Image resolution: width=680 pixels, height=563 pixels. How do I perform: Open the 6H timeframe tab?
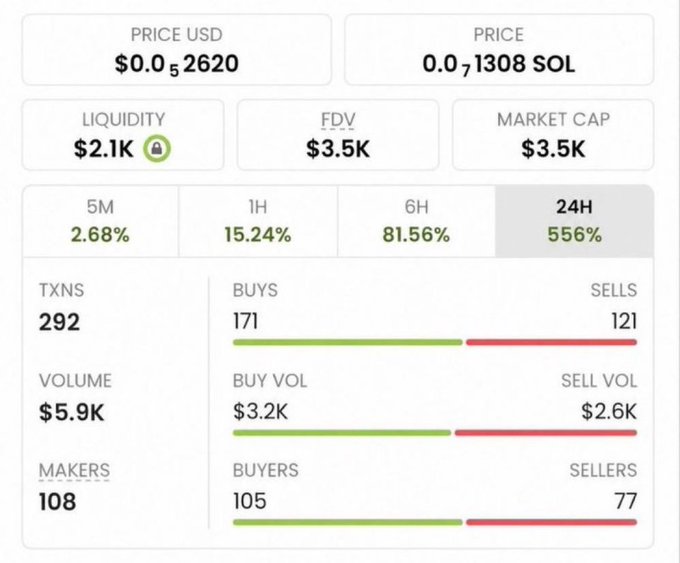point(416,221)
